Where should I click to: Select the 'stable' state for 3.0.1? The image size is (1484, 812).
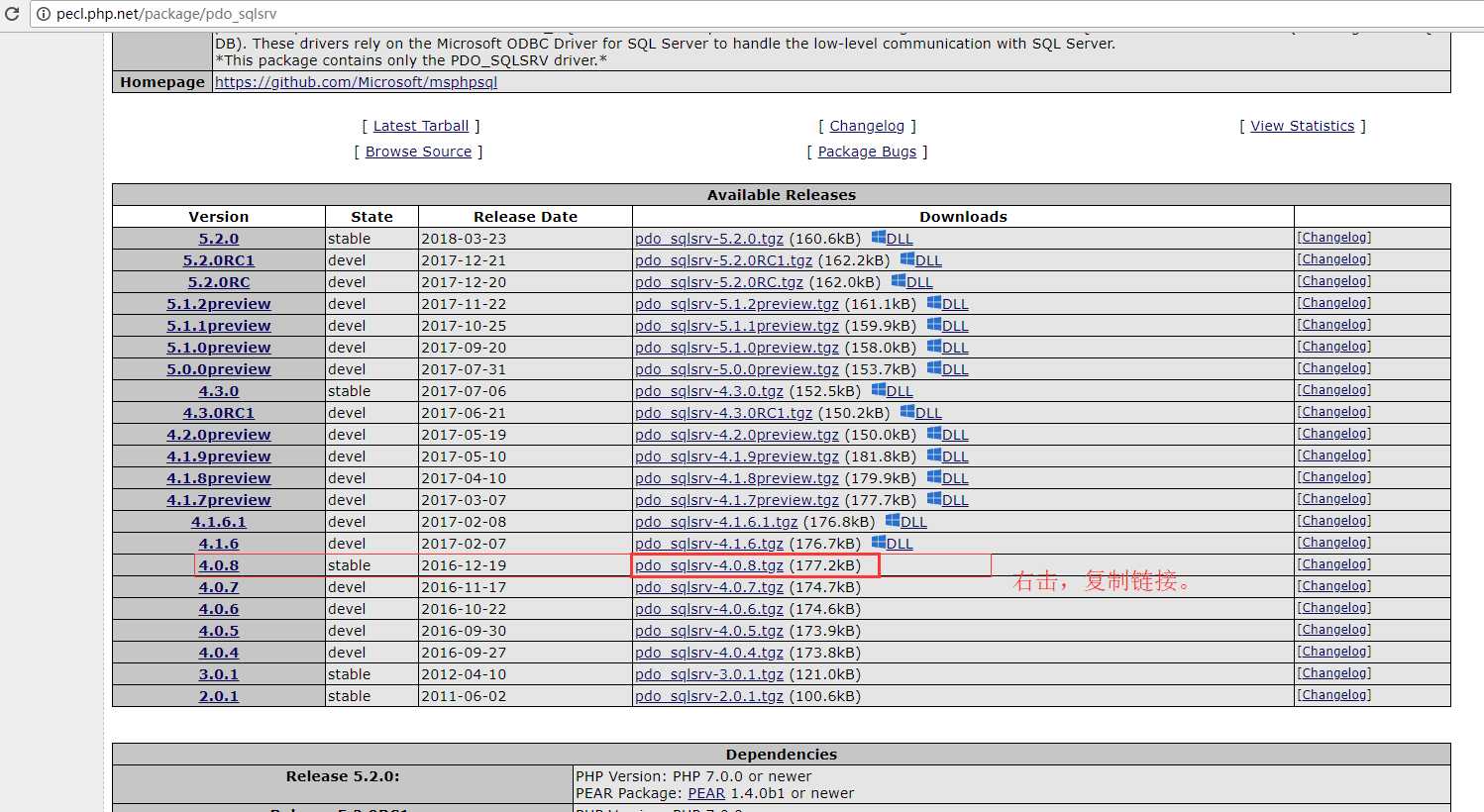click(349, 674)
